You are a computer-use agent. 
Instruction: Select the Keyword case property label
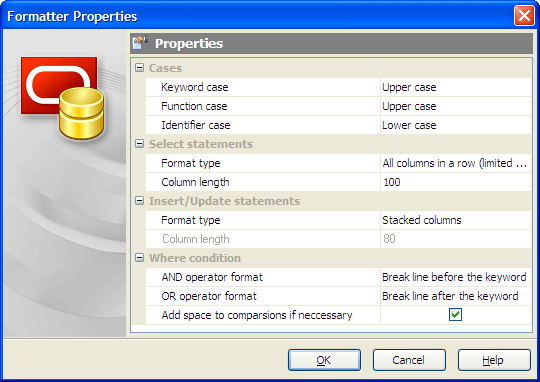[x=195, y=87]
